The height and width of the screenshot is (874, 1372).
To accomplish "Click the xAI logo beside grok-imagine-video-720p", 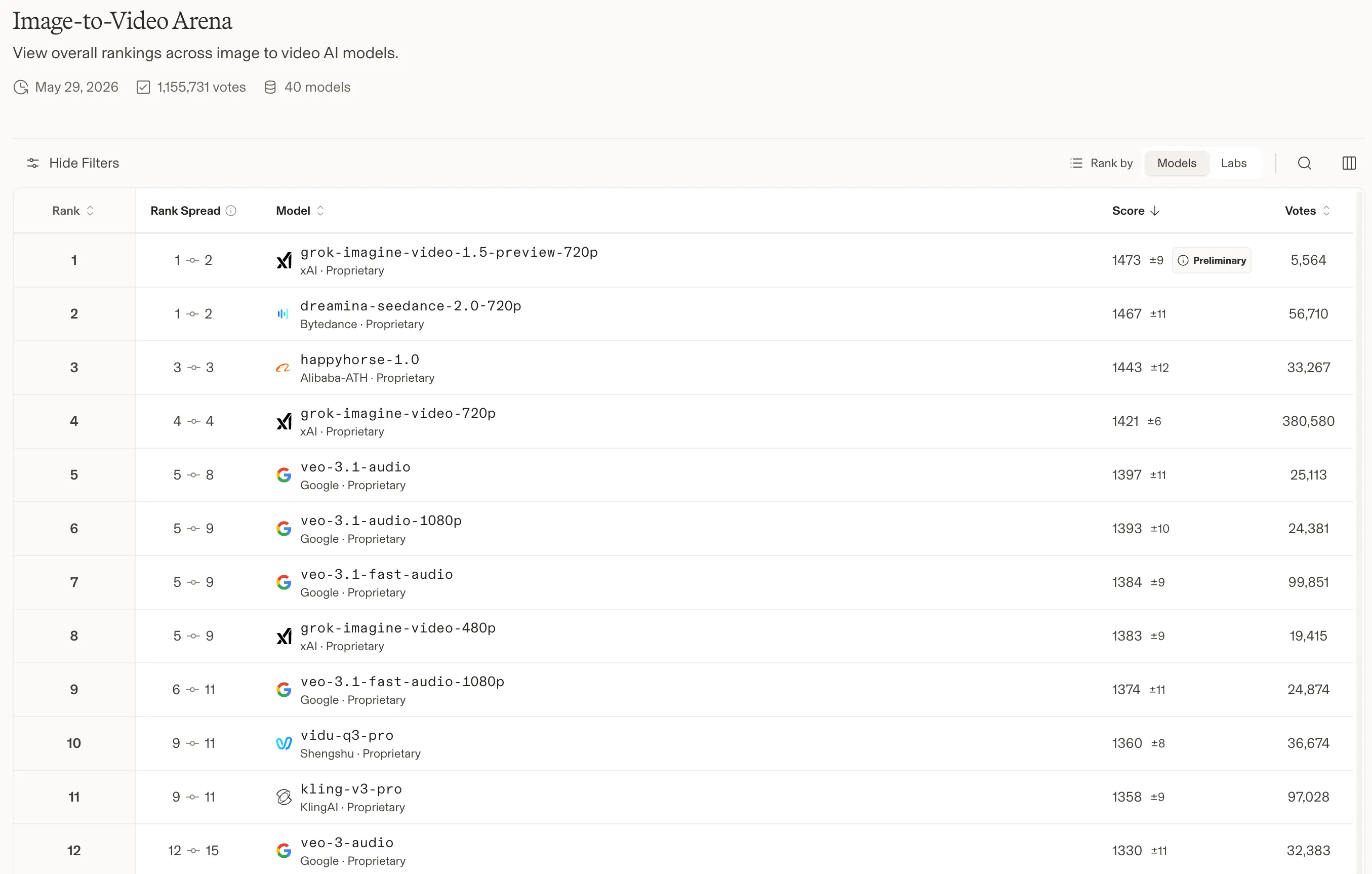I will (284, 422).
